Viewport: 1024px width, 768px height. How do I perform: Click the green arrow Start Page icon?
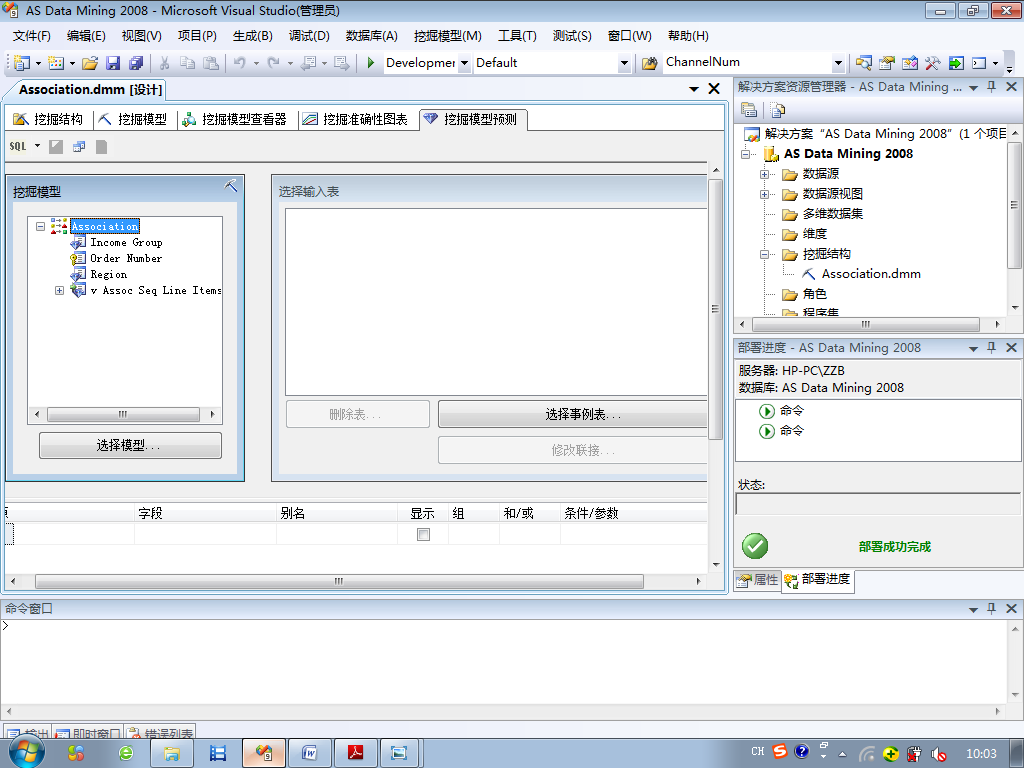click(x=956, y=63)
